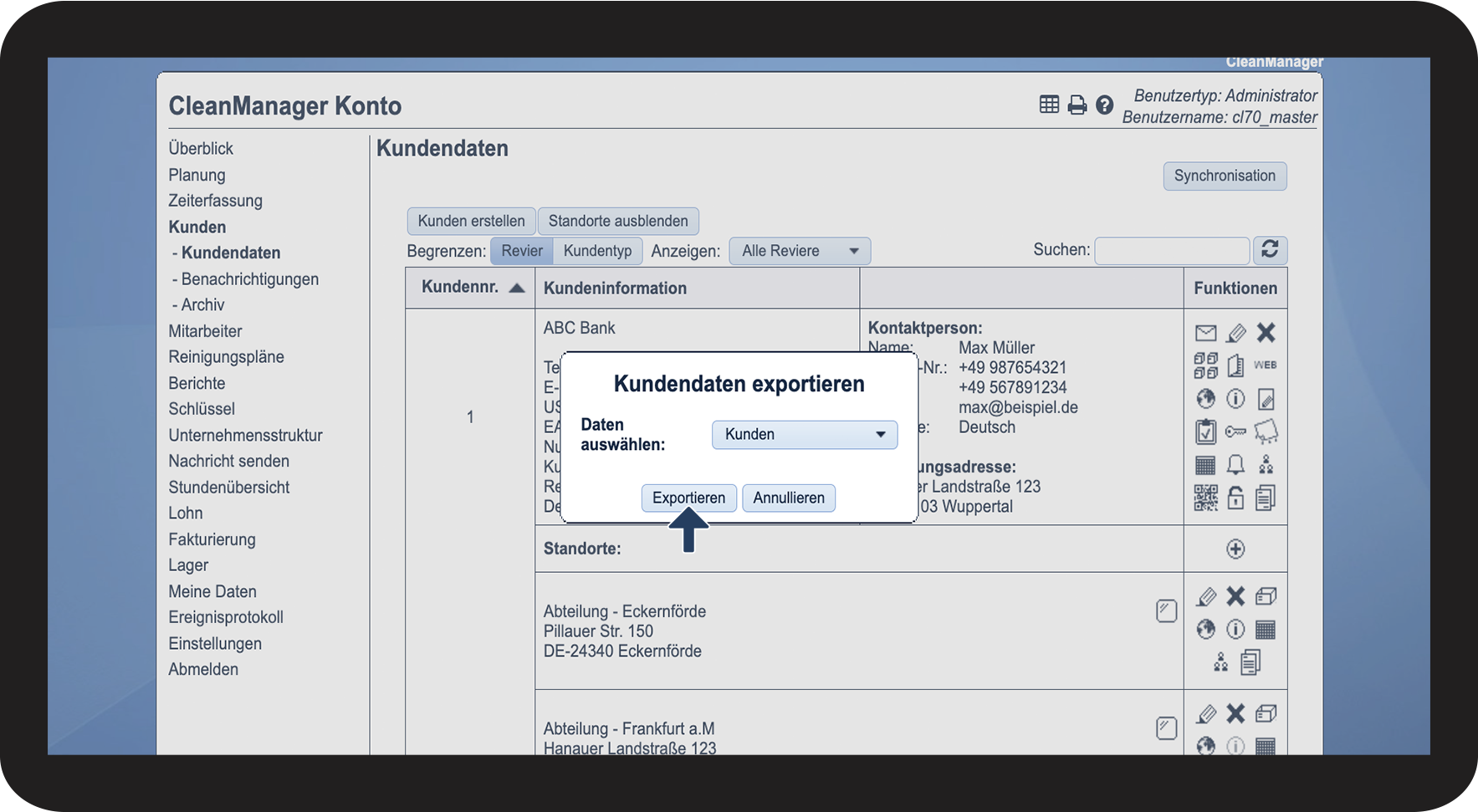This screenshot has width=1478, height=812.
Task: Add a location with the plus circle icon
Action: point(1235,549)
